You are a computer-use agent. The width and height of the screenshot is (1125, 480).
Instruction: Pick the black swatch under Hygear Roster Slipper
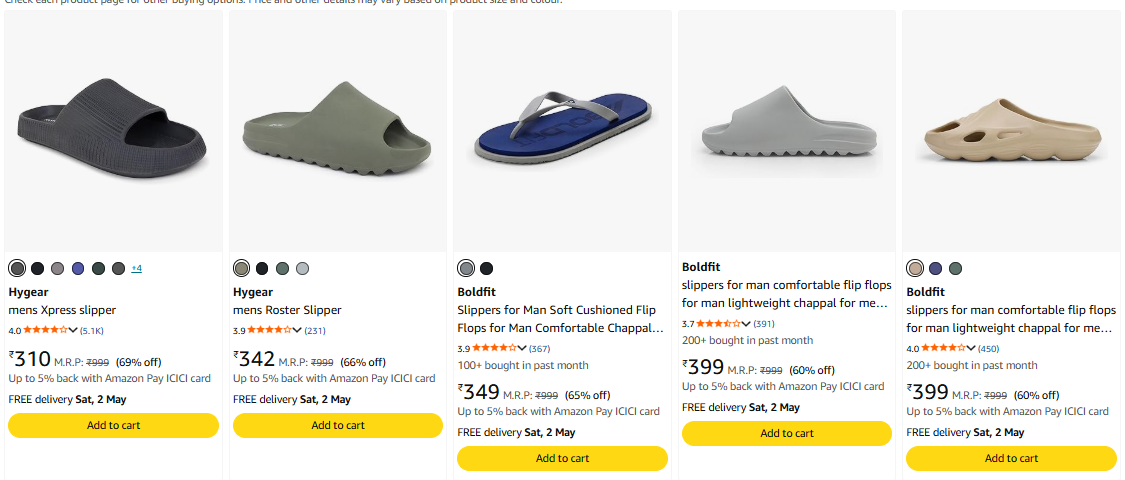point(262,268)
